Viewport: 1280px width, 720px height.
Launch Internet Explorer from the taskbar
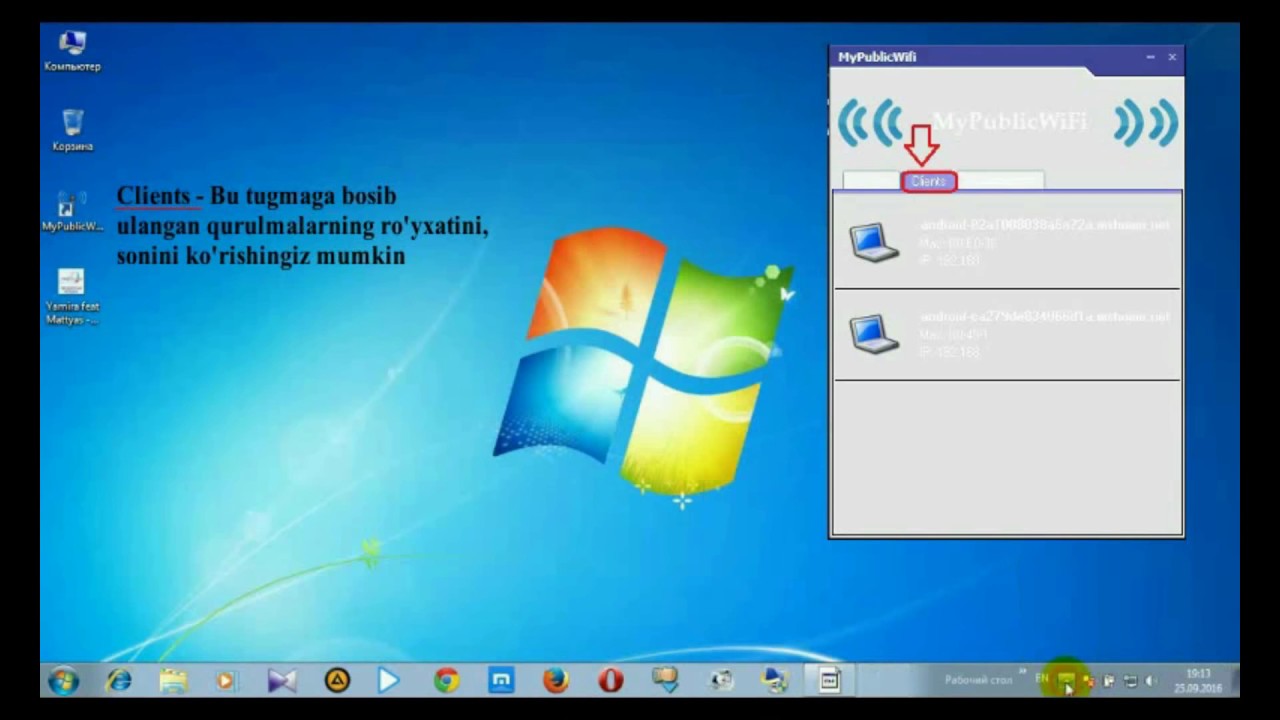click(119, 681)
